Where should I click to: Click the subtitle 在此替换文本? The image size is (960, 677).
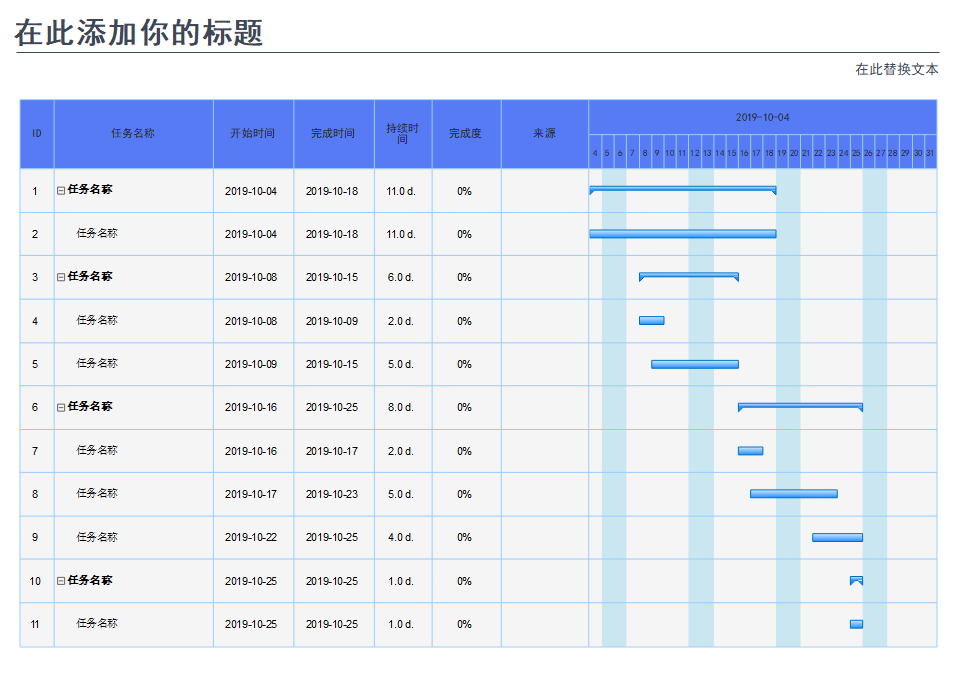coord(896,69)
